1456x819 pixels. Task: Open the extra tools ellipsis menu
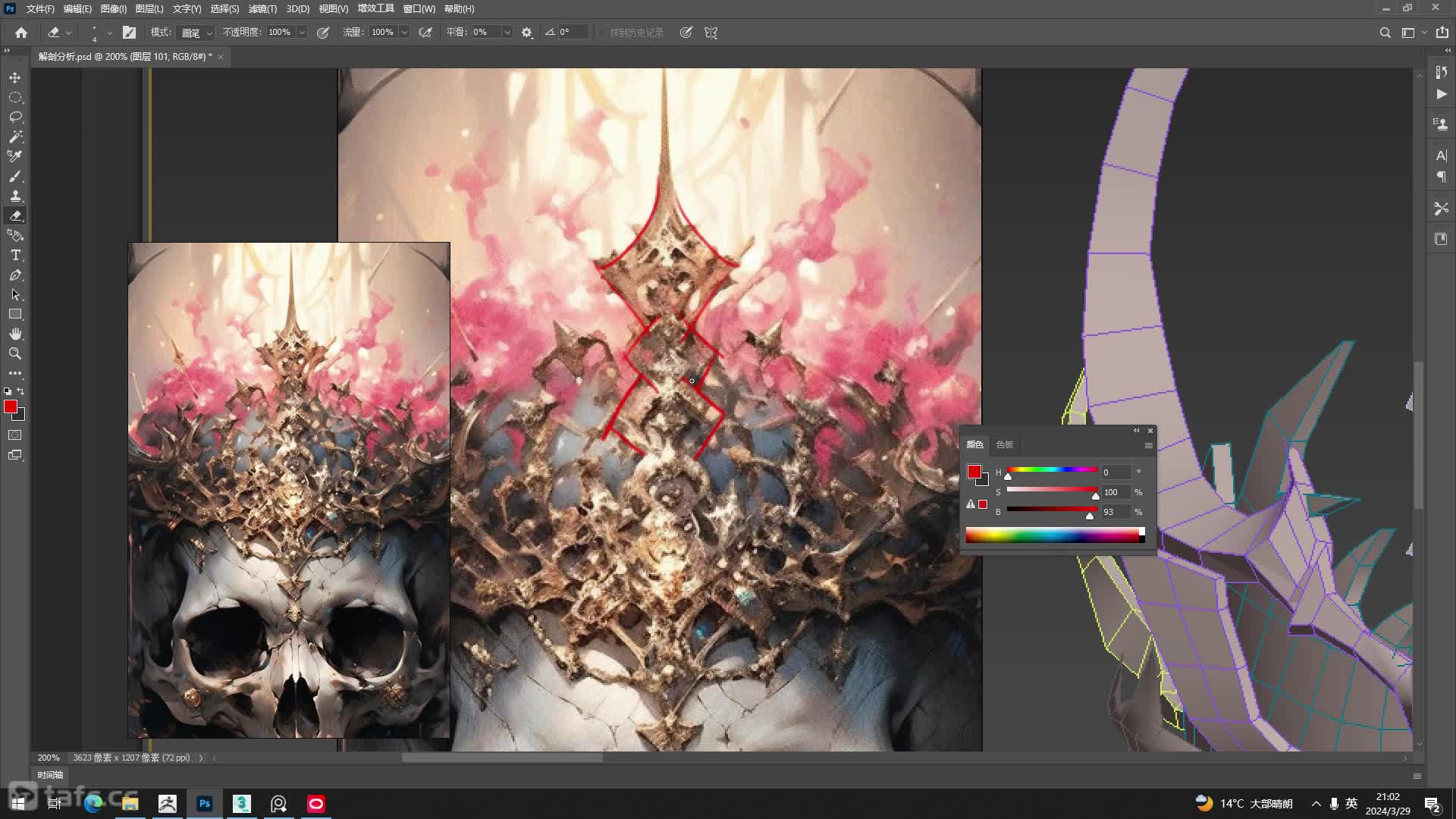(x=15, y=373)
